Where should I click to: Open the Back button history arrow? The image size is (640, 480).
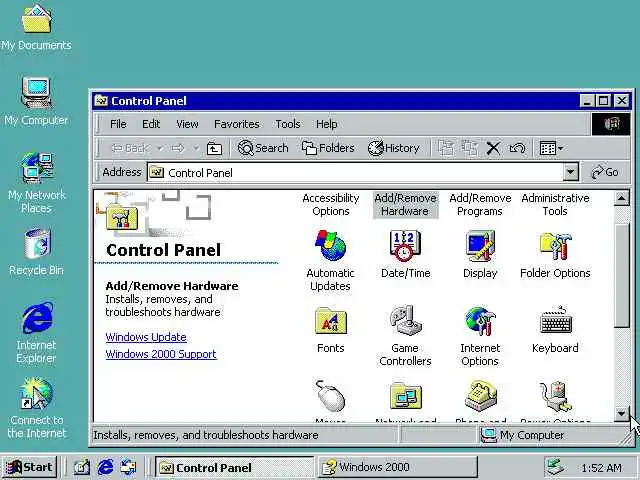(160, 148)
